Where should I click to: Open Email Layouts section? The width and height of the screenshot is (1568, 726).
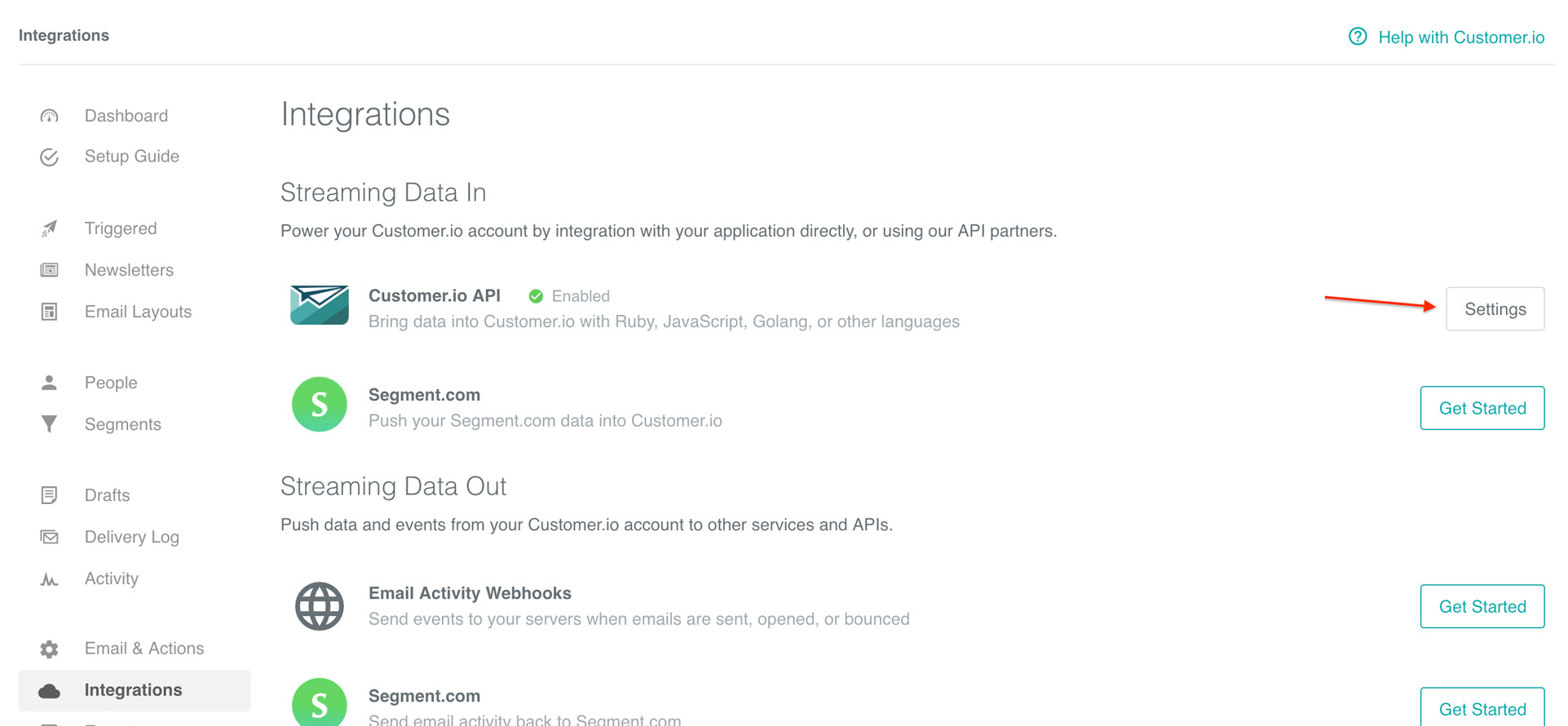coord(138,312)
